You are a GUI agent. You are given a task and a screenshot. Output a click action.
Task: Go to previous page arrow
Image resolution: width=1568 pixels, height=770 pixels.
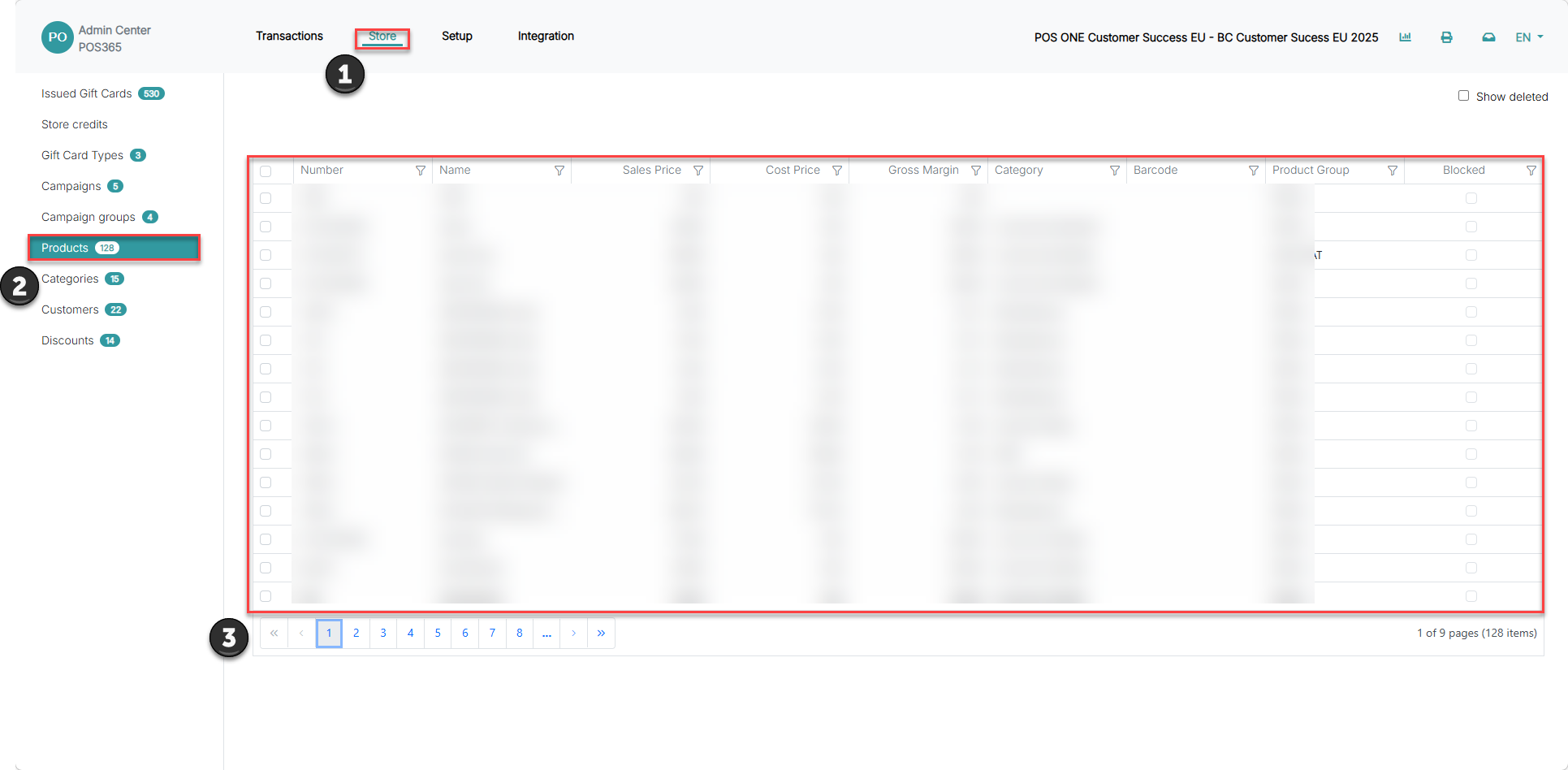(301, 633)
